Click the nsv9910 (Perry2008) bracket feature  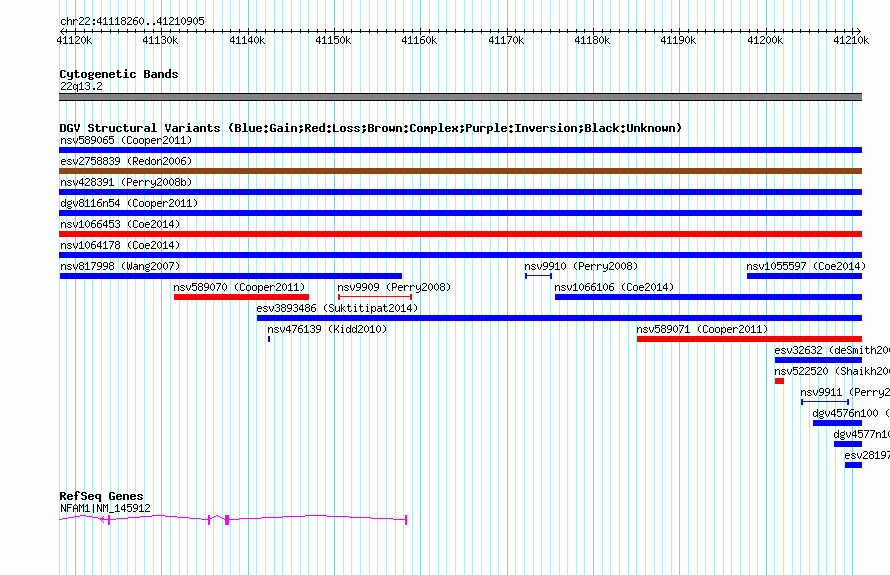coord(538,276)
